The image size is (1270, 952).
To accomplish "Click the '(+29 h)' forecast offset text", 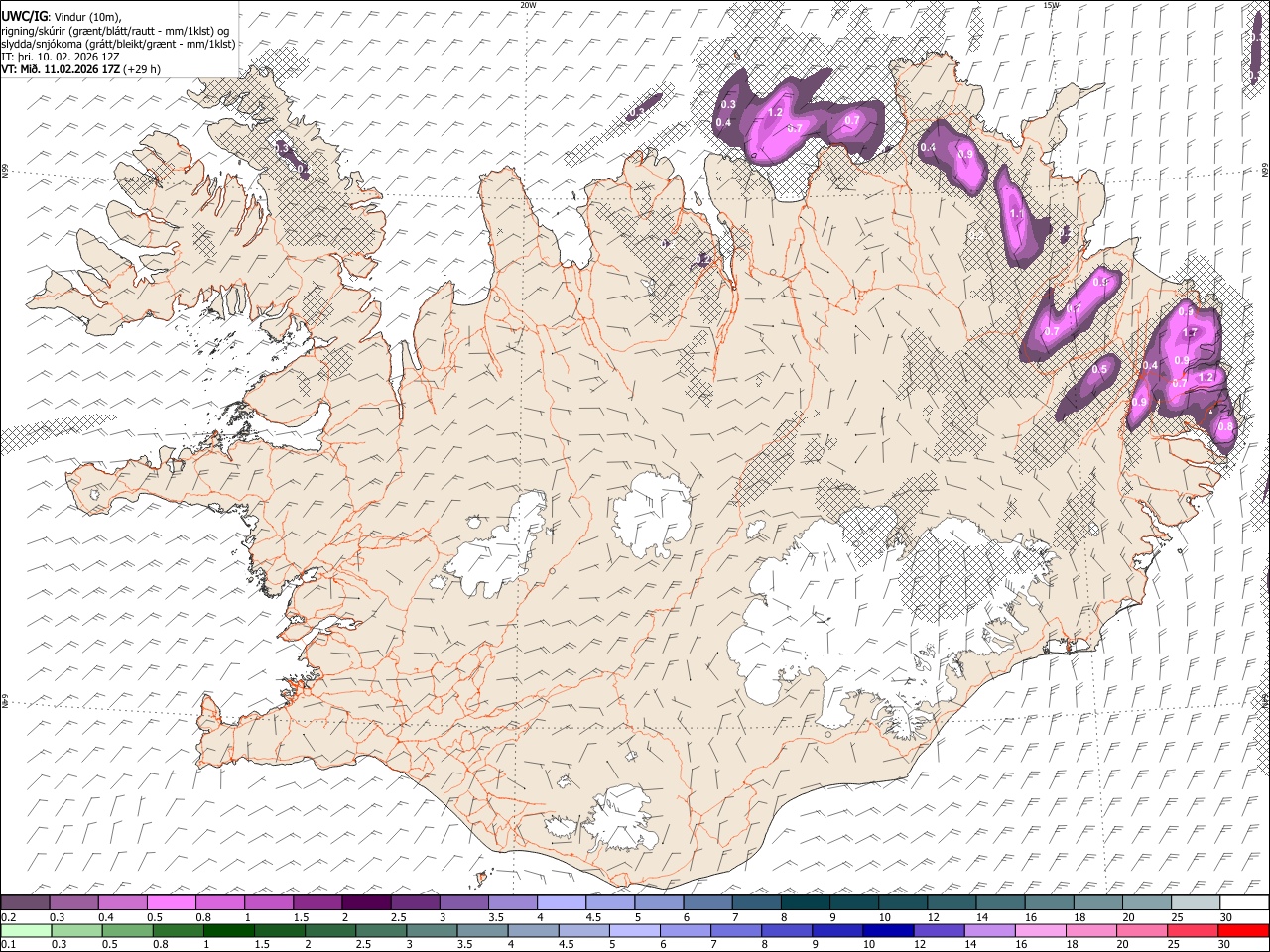I will pos(142,69).
